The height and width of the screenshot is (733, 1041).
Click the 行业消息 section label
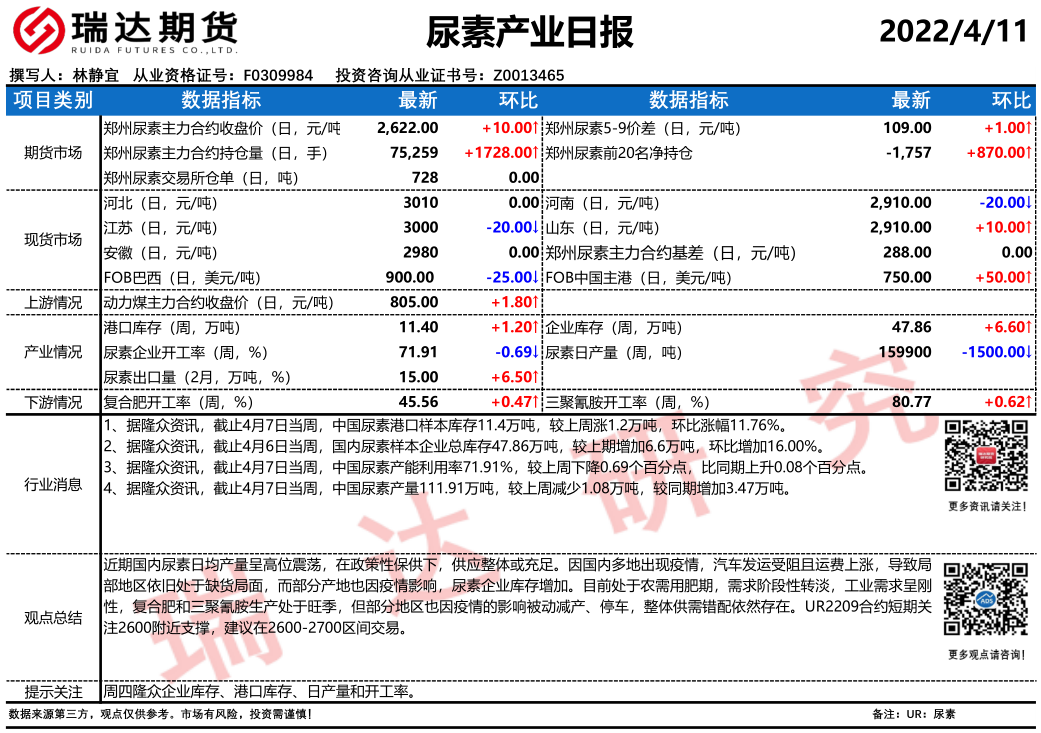[52, 485]
